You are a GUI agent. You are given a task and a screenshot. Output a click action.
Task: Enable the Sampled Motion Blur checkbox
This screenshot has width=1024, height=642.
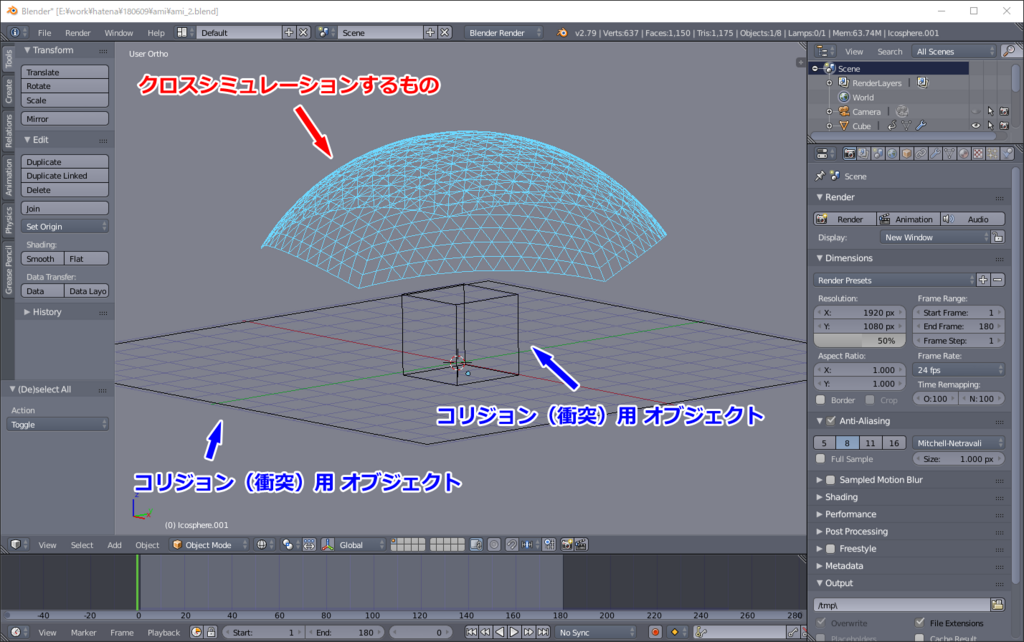coord(831,480)
